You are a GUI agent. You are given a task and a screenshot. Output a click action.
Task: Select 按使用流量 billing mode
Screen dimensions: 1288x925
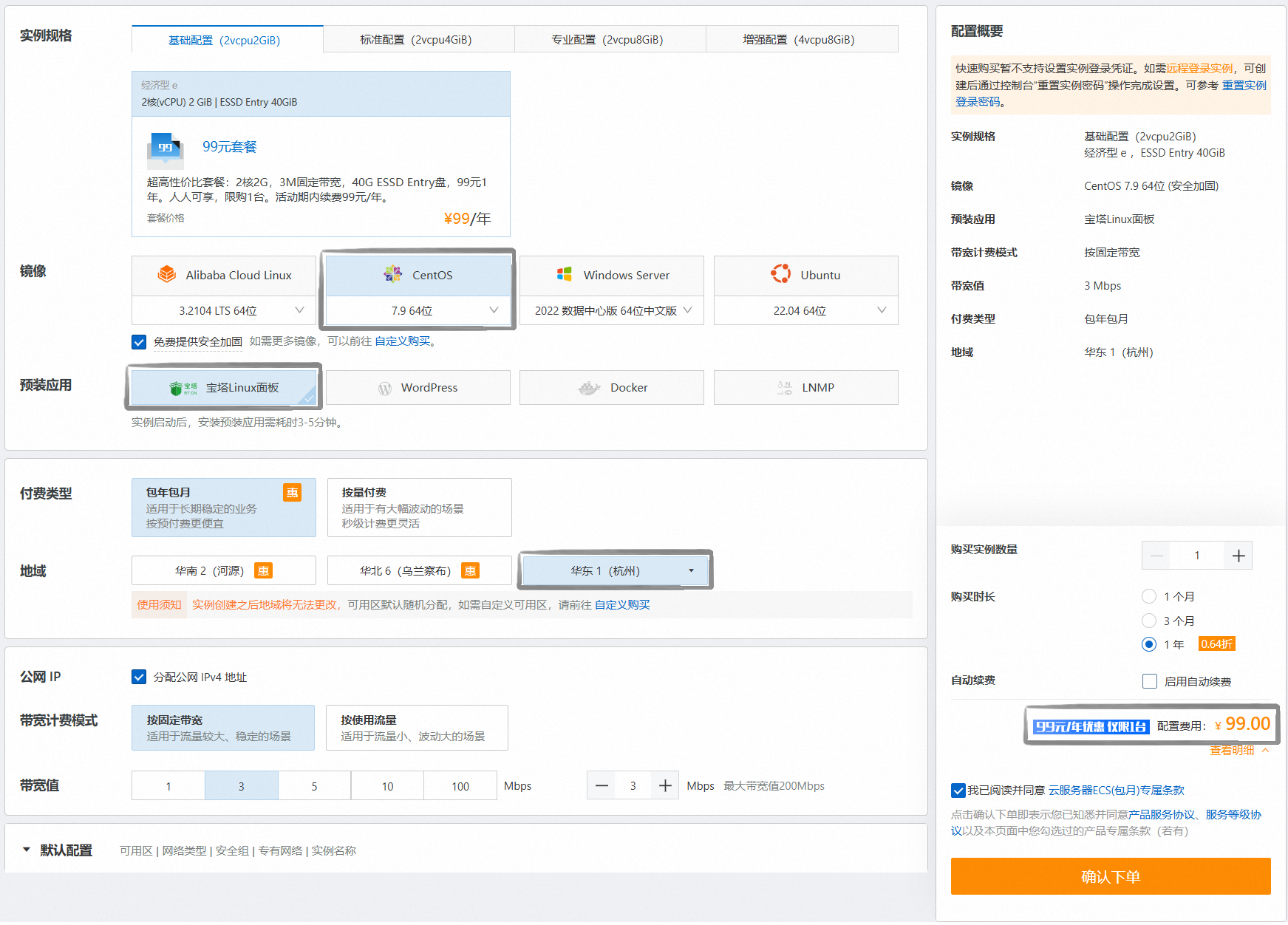tap(417, 728)
